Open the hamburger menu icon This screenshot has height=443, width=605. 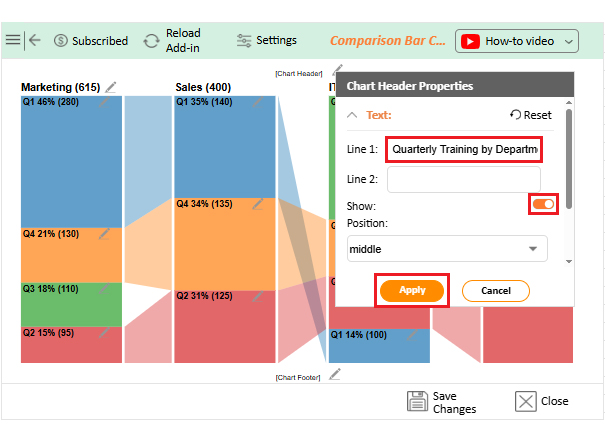[x=12, y=40]
